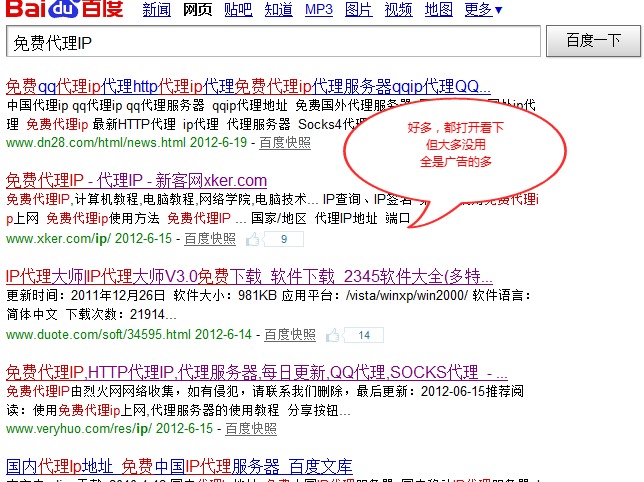This screenshot has height=482, width=644.
Task: Switch to 图片 image search
Action: coord(358,10)
